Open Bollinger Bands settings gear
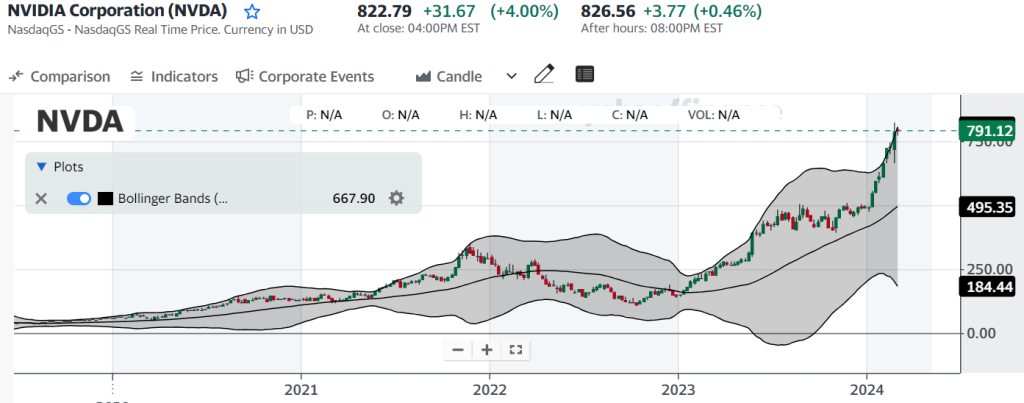The image size is (1024, 403). coord(396,198)
